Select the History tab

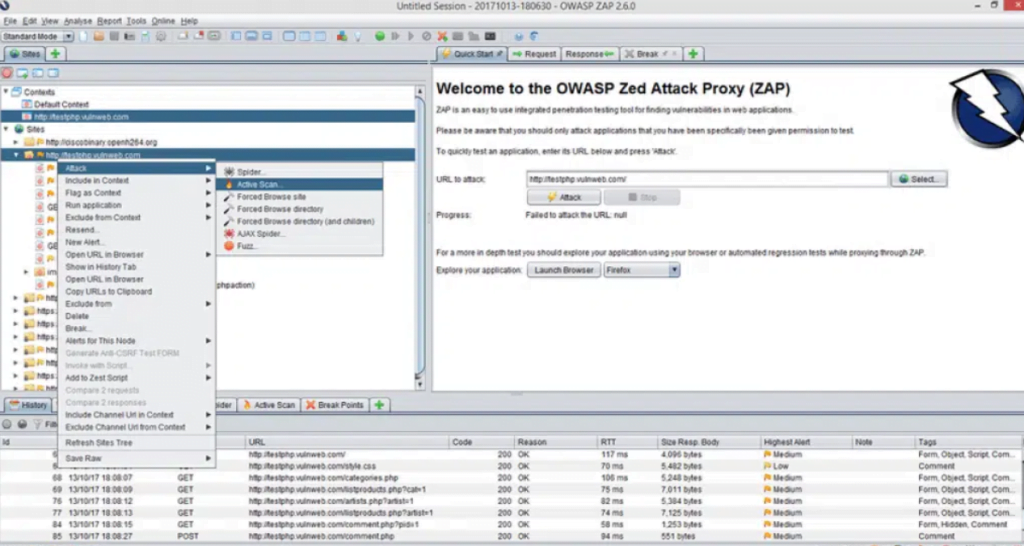coord(28,405)
